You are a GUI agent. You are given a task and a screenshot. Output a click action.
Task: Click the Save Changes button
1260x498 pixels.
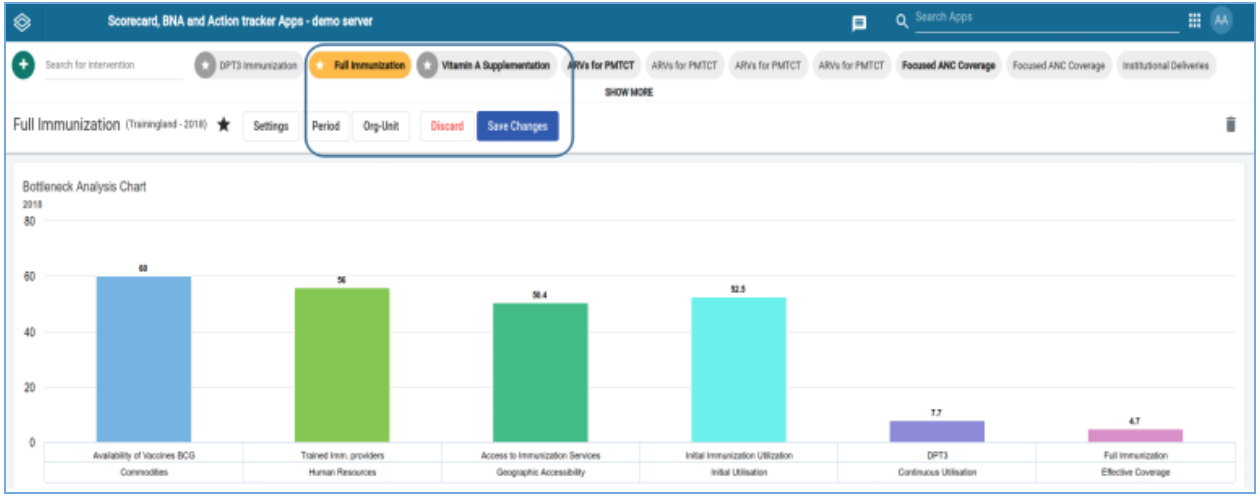click(517, 126)
